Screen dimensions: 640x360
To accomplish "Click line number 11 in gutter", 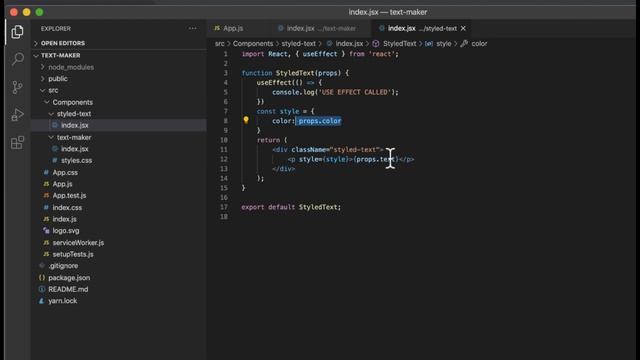I will 224,149.
